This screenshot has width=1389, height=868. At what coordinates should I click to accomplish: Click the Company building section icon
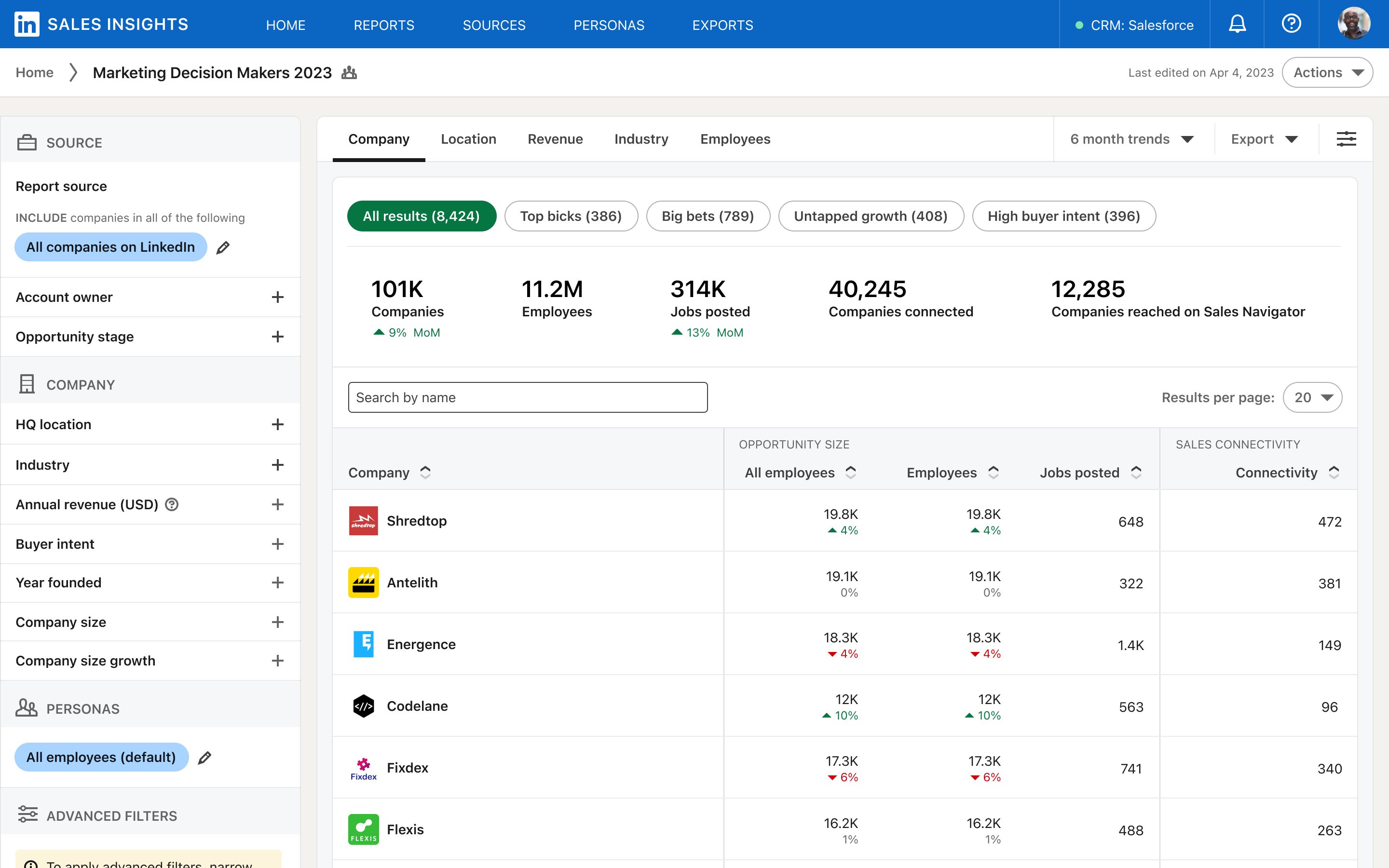coord(27,384)
